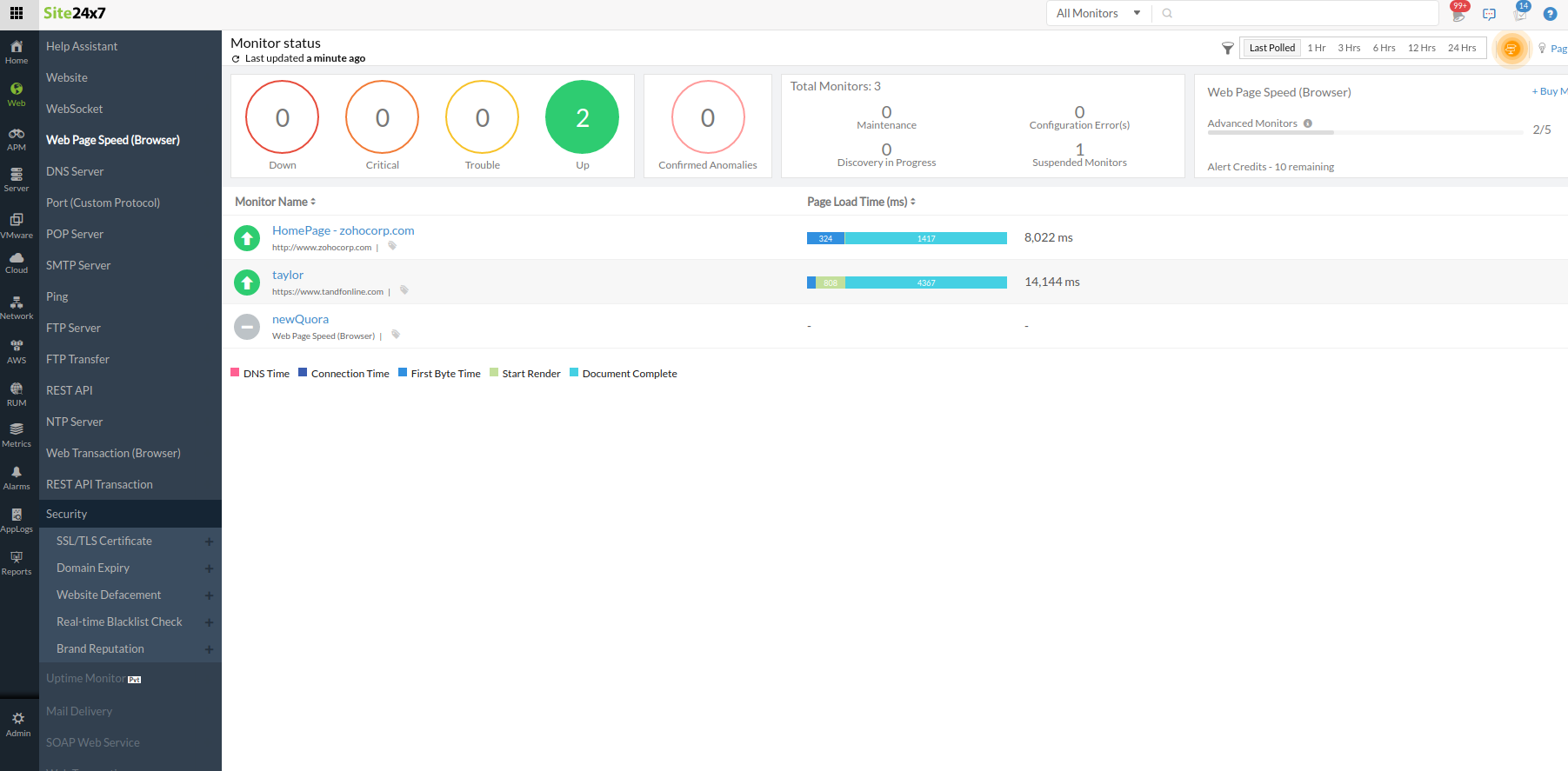Screen dimensions: 1568x771
Task: Switch time range to 24 Hrs
Action: [x=1461, y=48]
